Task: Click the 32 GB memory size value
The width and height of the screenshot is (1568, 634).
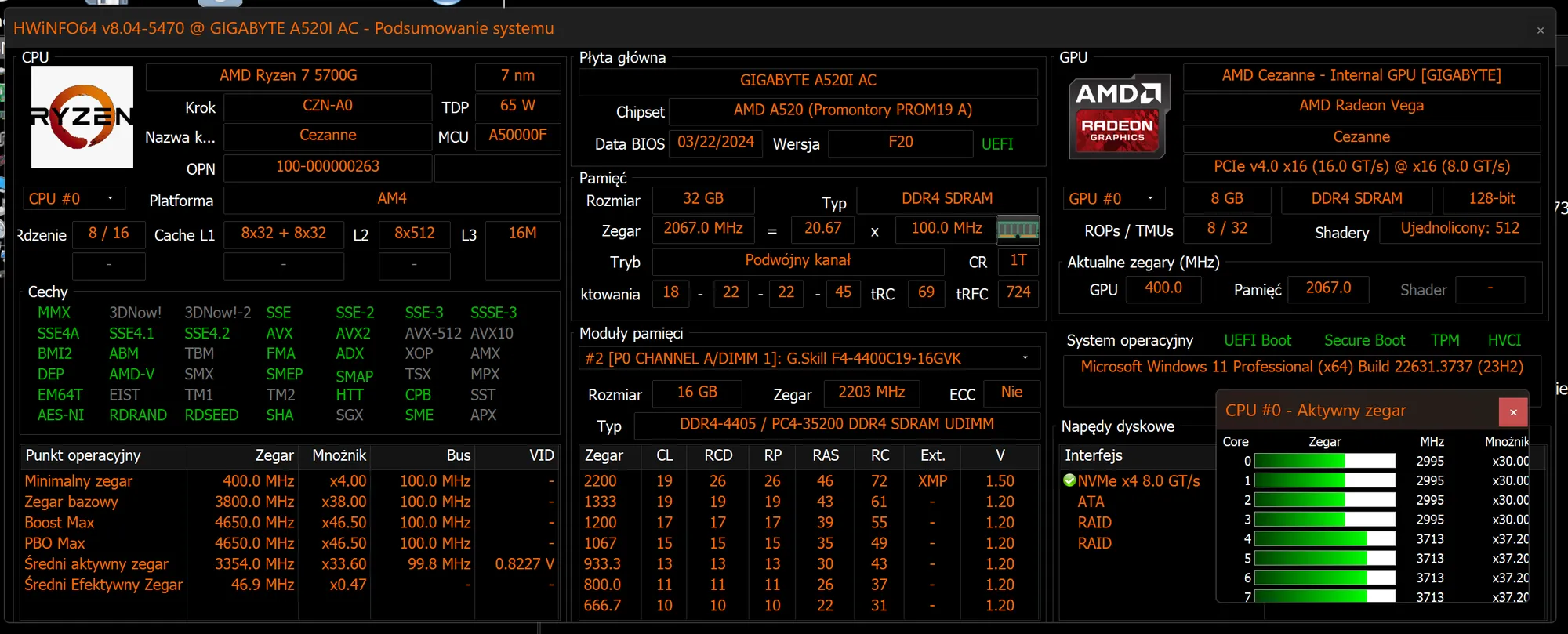Action: tap(703, 199)
